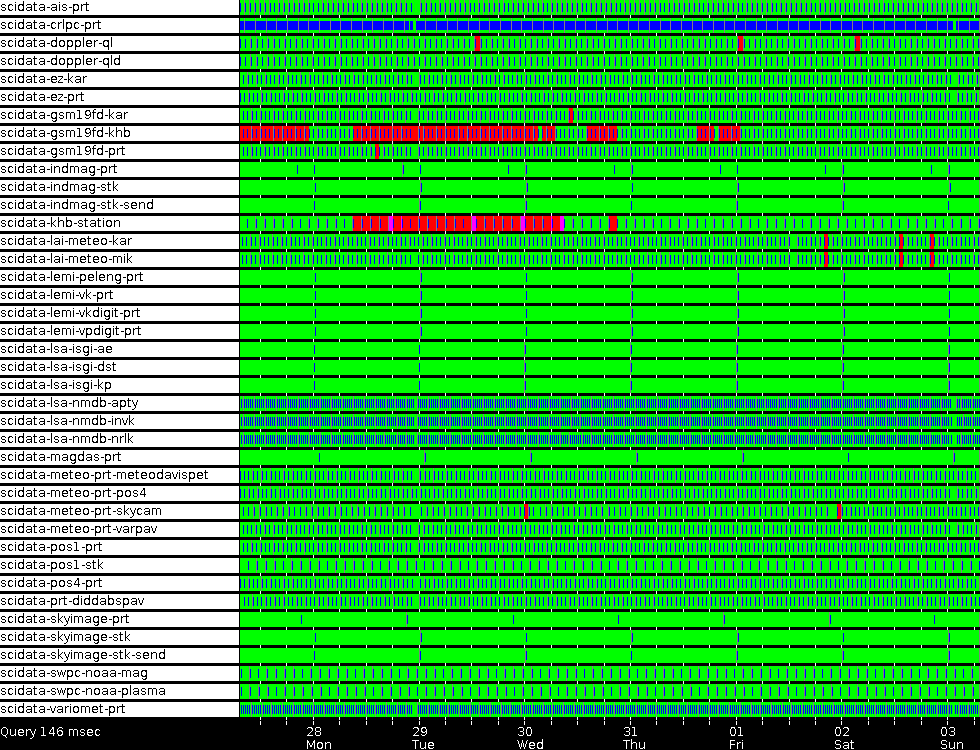Click the 01 Fri date on time axis
This screenshot has height=750, width=980.
pos(736,738)
